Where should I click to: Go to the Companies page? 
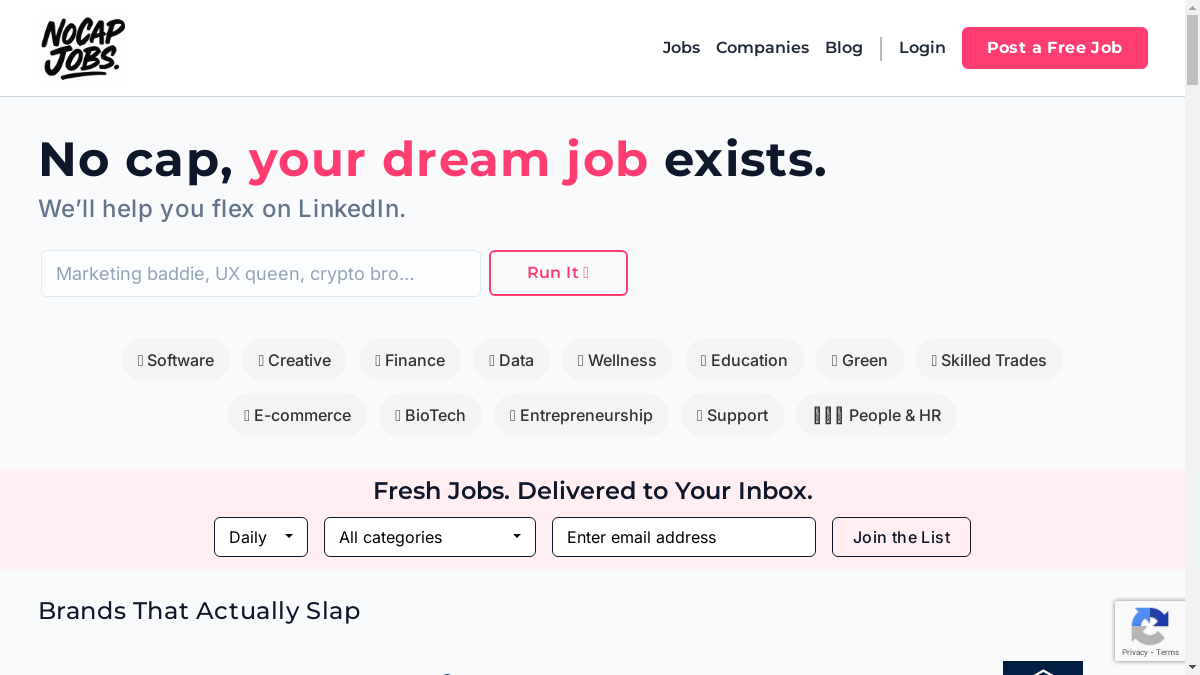tap(762, 48)
